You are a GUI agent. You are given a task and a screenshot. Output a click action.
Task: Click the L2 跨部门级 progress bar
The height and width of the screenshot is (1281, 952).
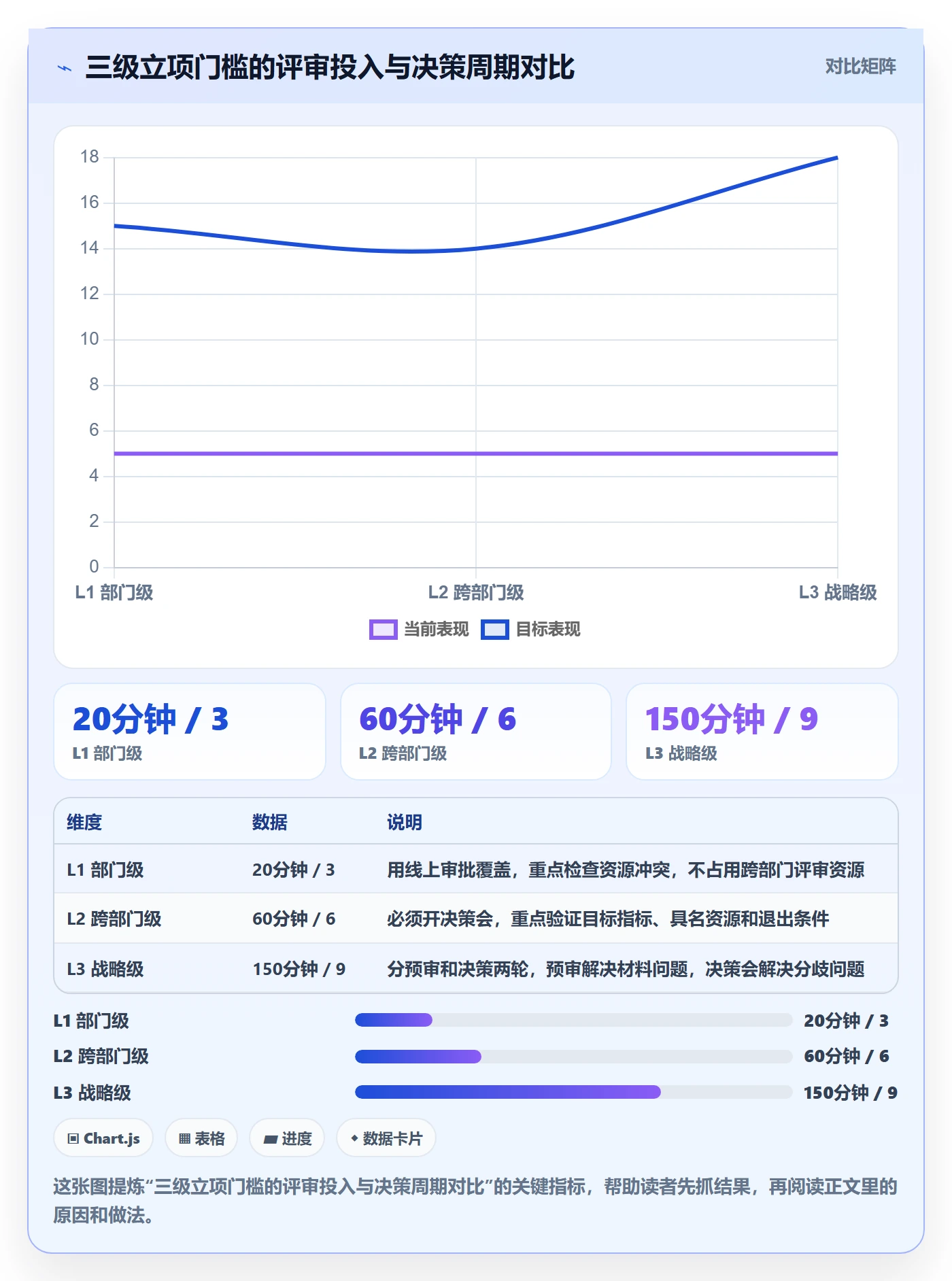573,1057
